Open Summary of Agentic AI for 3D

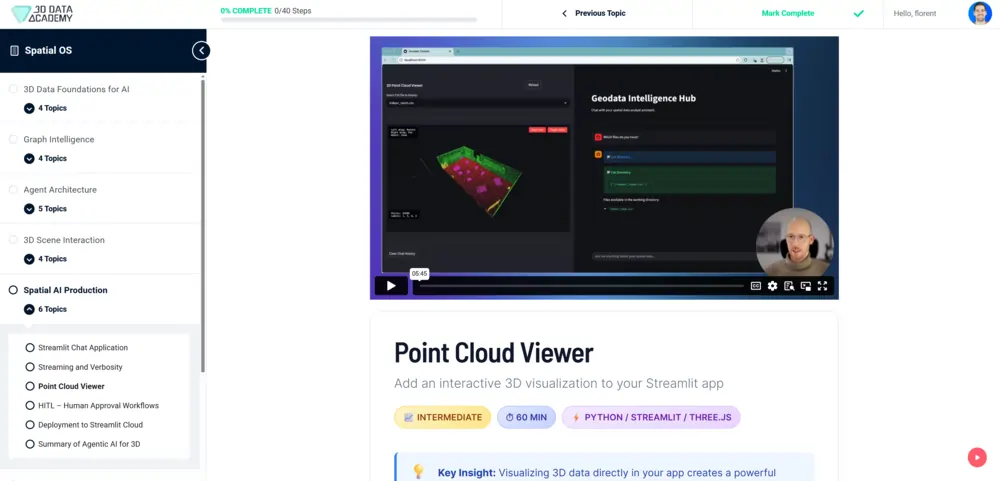[x=89, y=443]
